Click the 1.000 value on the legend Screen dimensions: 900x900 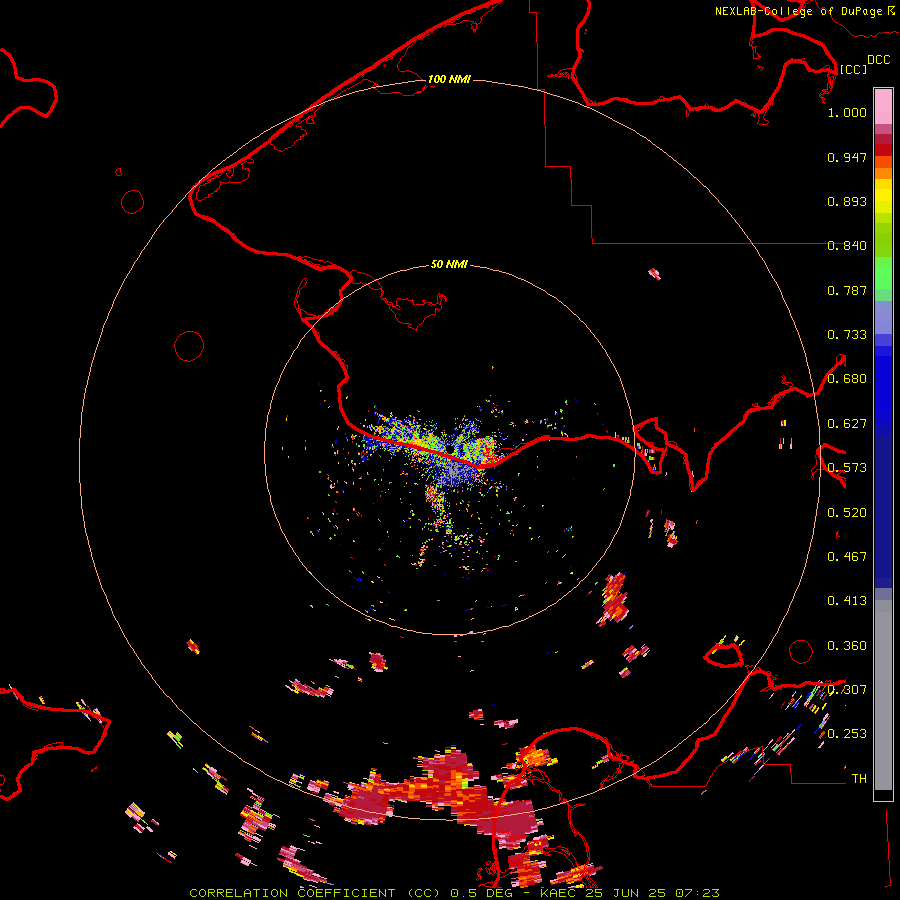point(847,112)
